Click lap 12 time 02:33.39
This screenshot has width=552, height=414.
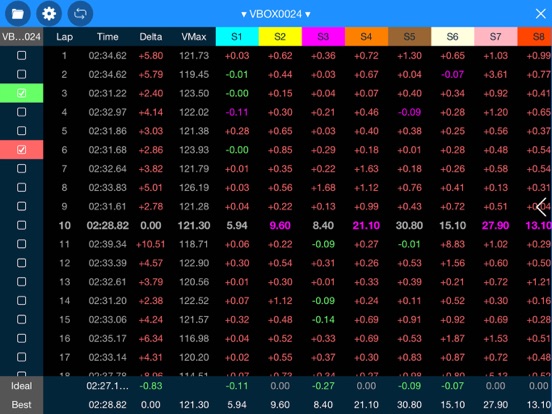tap(108, 263)
